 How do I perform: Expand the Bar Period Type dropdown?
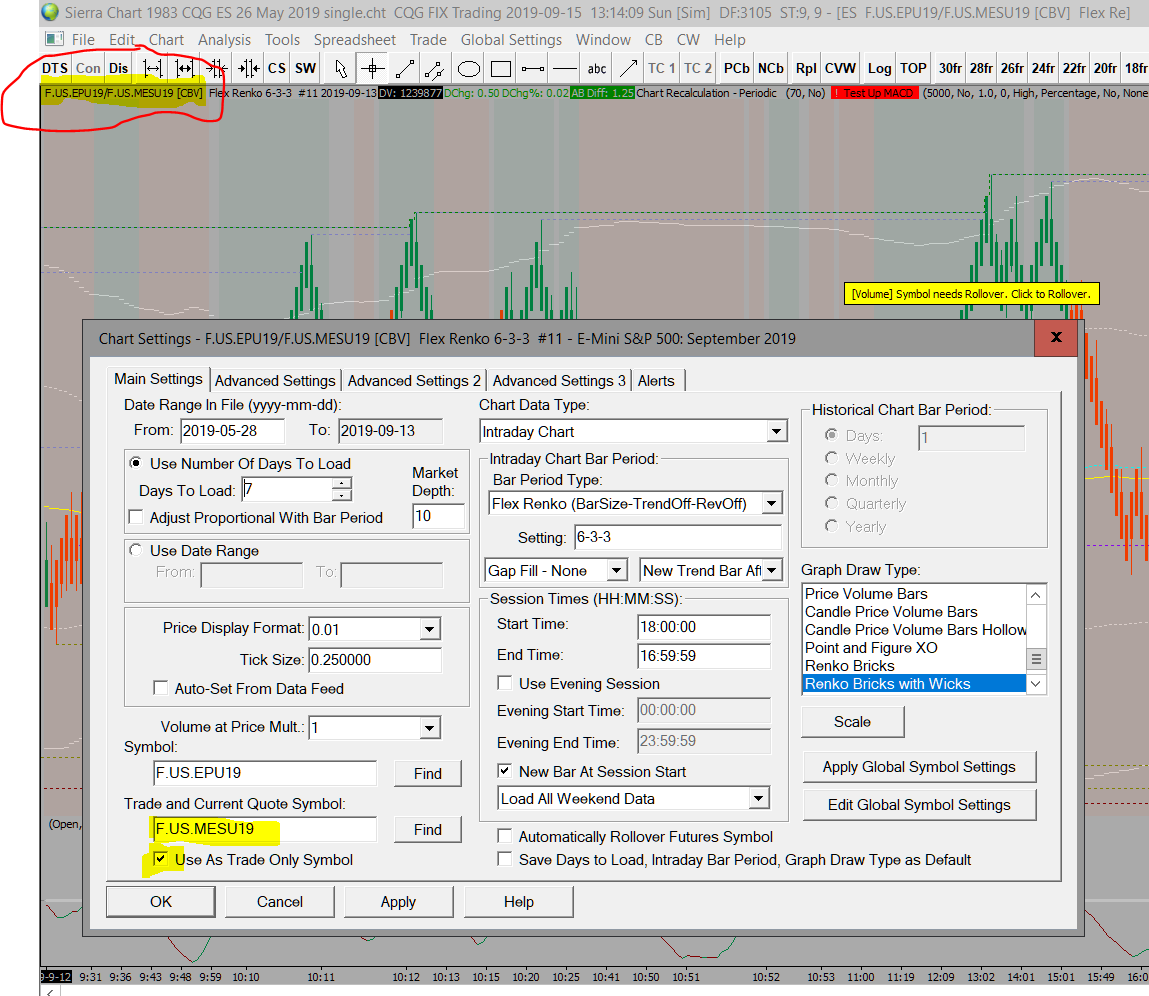(x=771, y=504)
